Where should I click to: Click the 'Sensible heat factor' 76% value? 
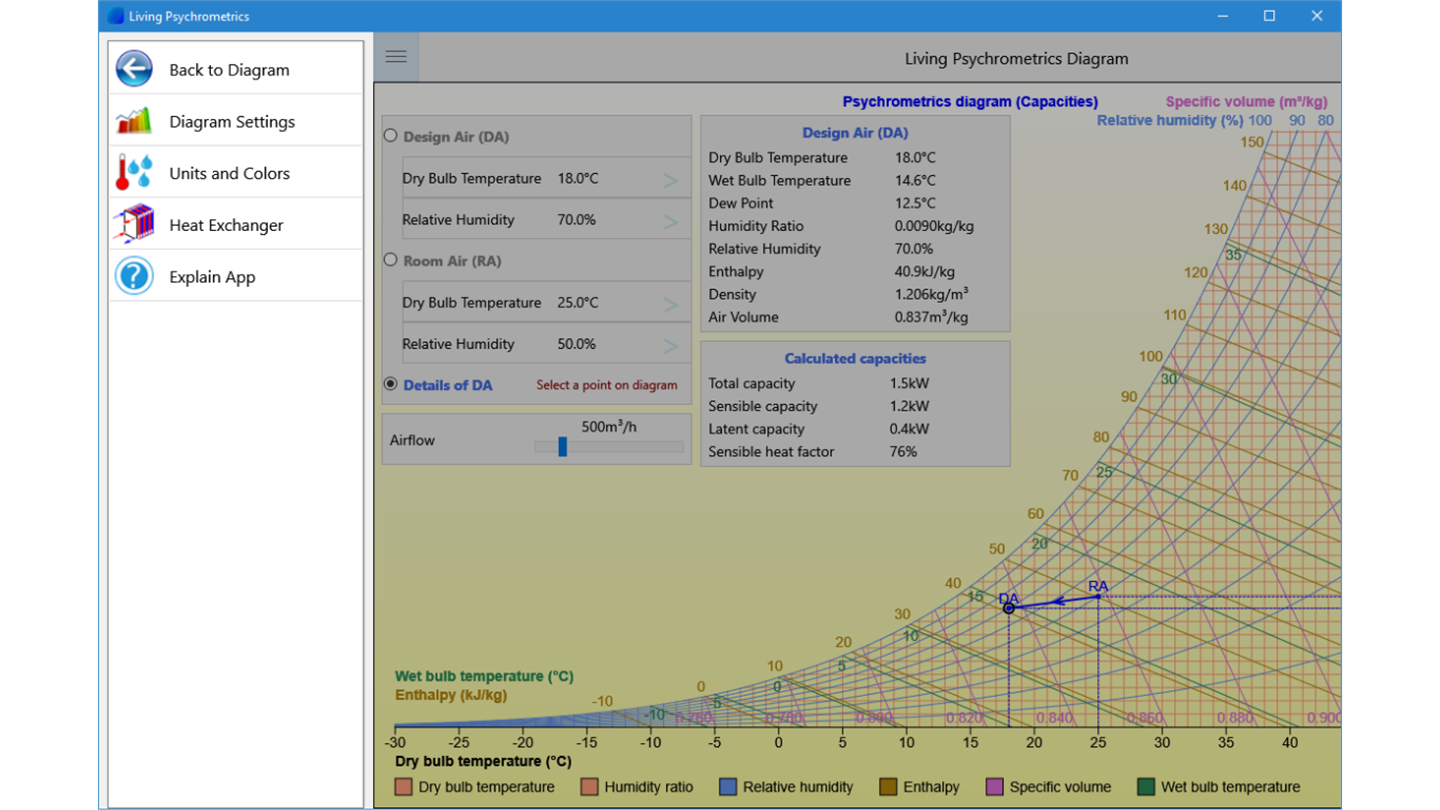tap(903, 452)
